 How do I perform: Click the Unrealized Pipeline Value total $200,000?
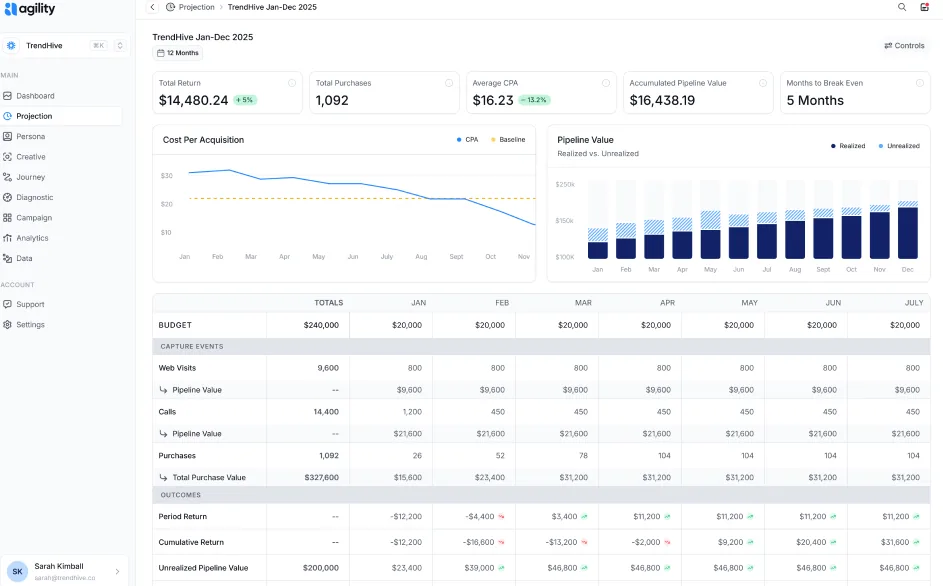coord(321,568)
